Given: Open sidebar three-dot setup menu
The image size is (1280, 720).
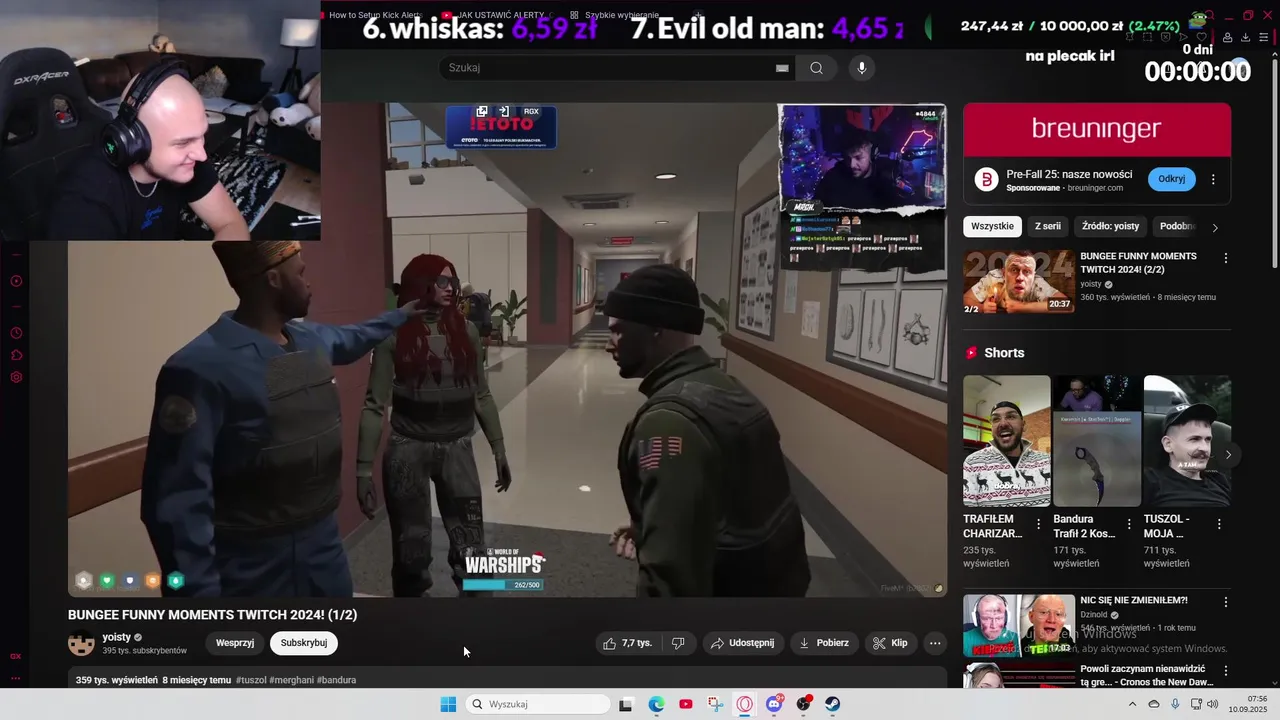Looking at the screenshot, I should coord(16,678).
